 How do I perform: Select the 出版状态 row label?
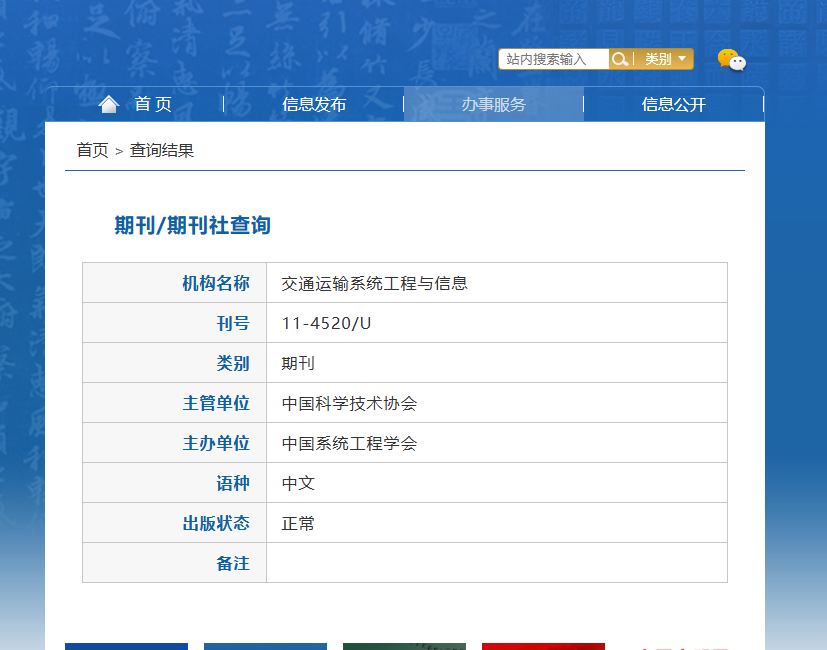216,523
